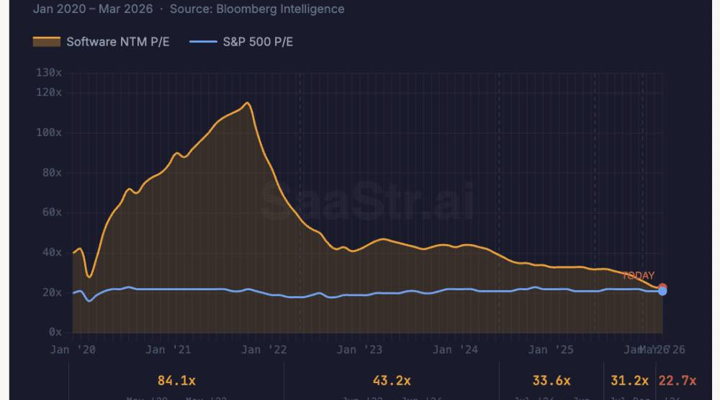This screenshot has width=720, height=400.
Task: Click the 130x y-axis label
Action: coord(49,73)
